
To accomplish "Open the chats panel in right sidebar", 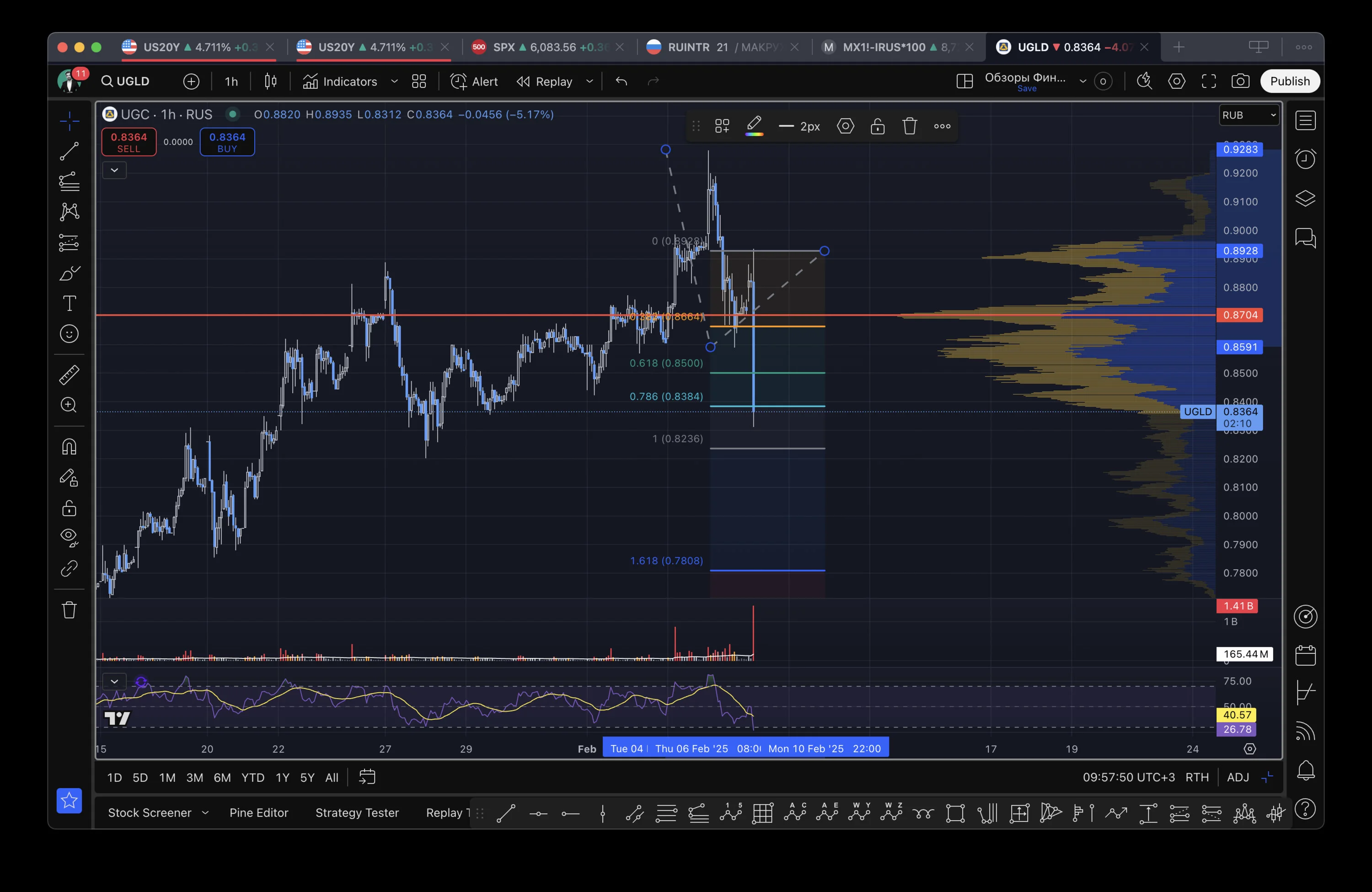I will coord(1305,237).
